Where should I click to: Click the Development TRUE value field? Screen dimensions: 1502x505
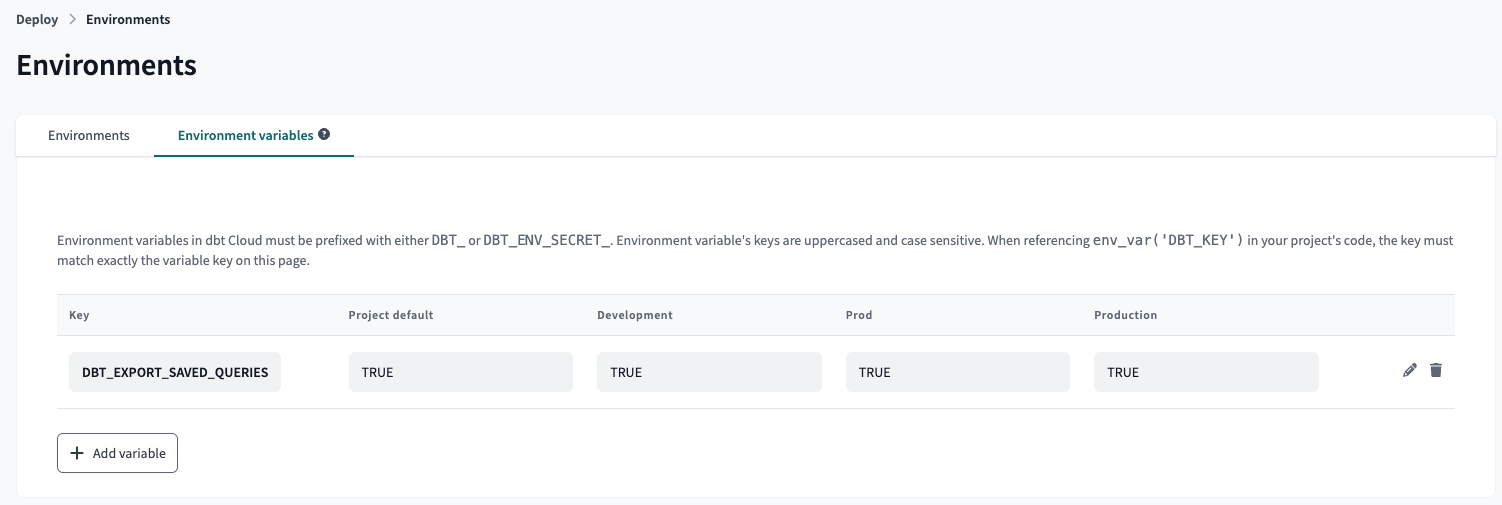tap(709, 372)
